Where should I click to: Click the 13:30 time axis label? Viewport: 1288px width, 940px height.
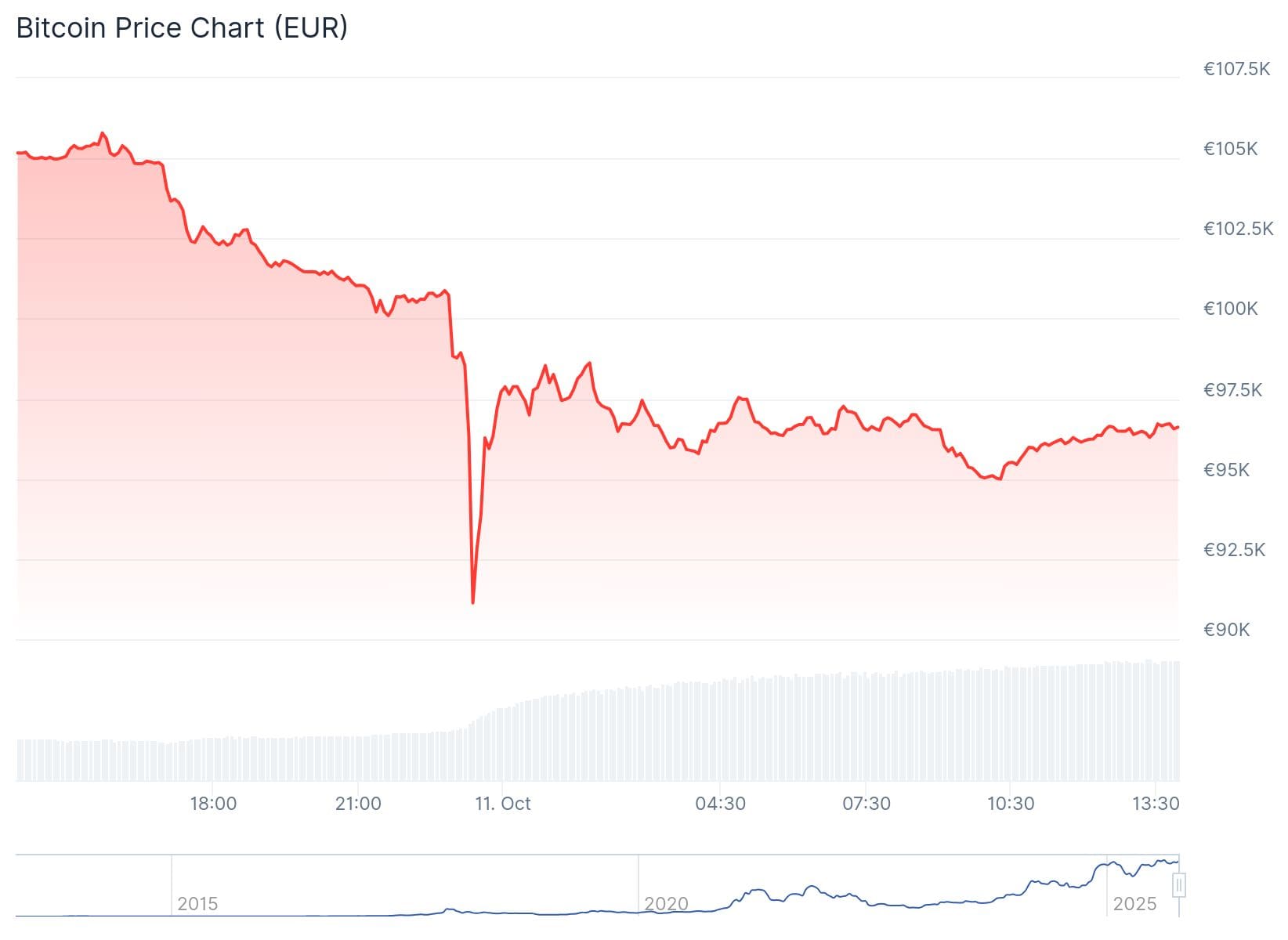pyautogui.click(x=1156, y=804)
